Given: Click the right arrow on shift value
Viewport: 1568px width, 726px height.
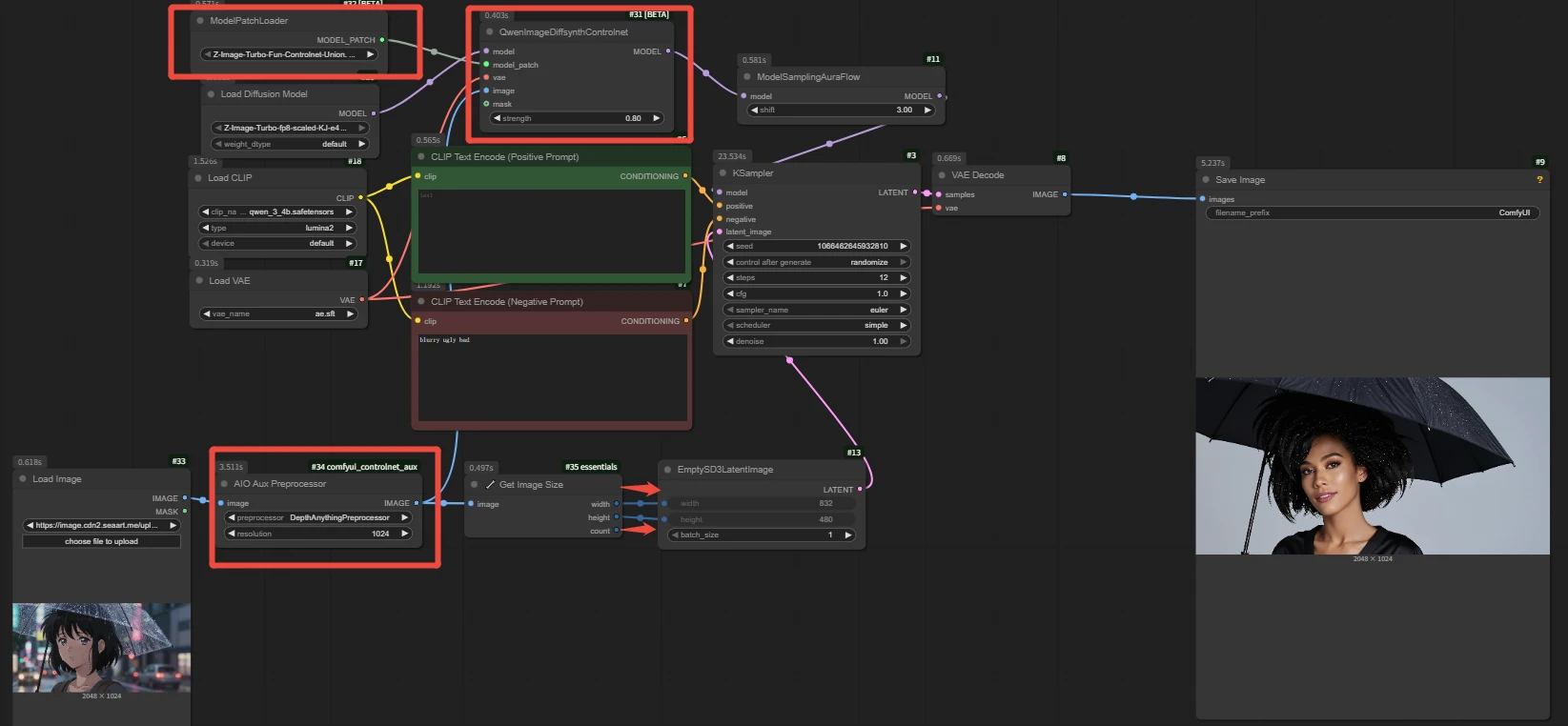Looking at the screenshot, I should (927, 110).
